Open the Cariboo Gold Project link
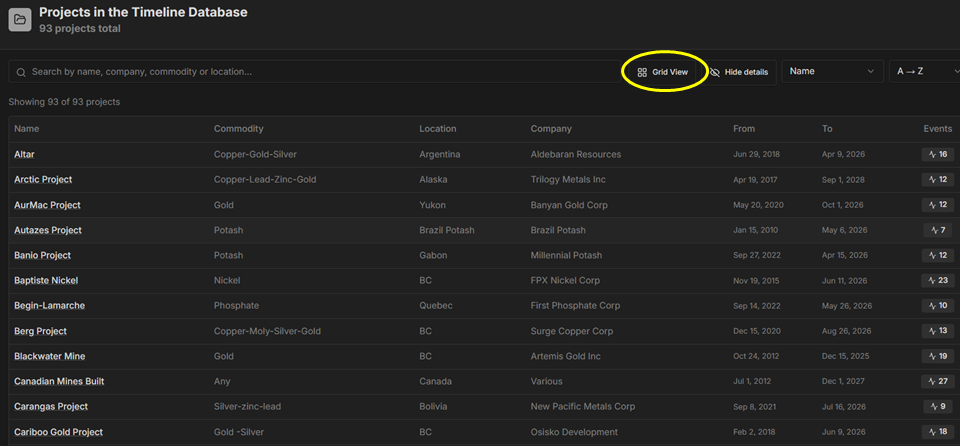The width and height of the screenshot is (960, 446). coord(58,433)
